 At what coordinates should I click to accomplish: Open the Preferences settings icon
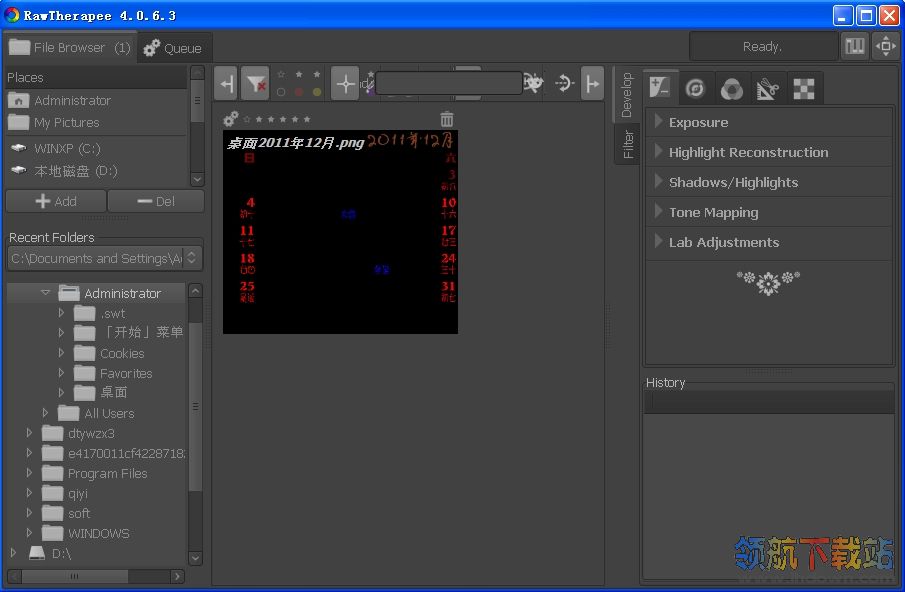click(x=855, y=46)
